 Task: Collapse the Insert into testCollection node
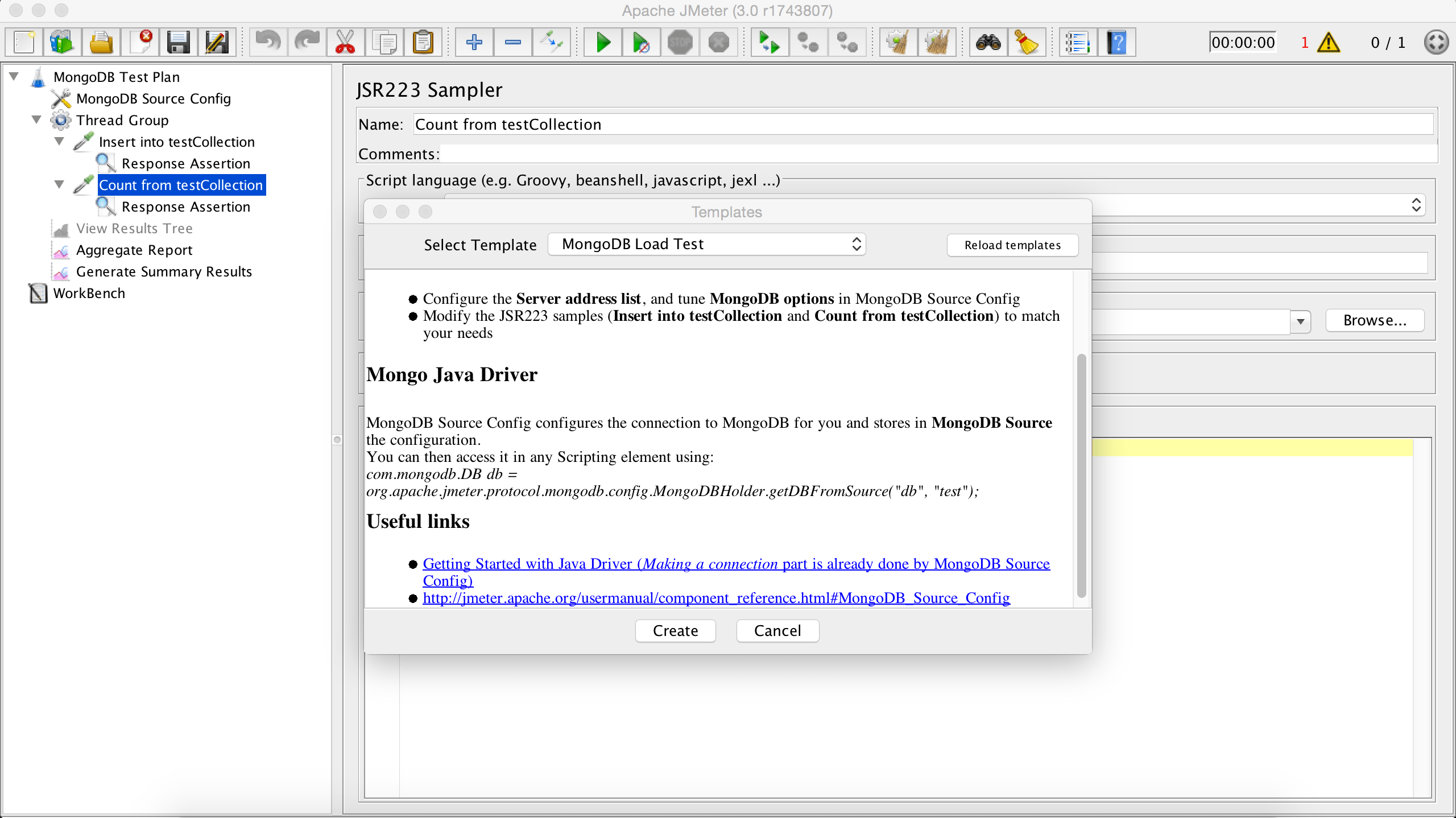pyautogui.click(x=60, y=141)
